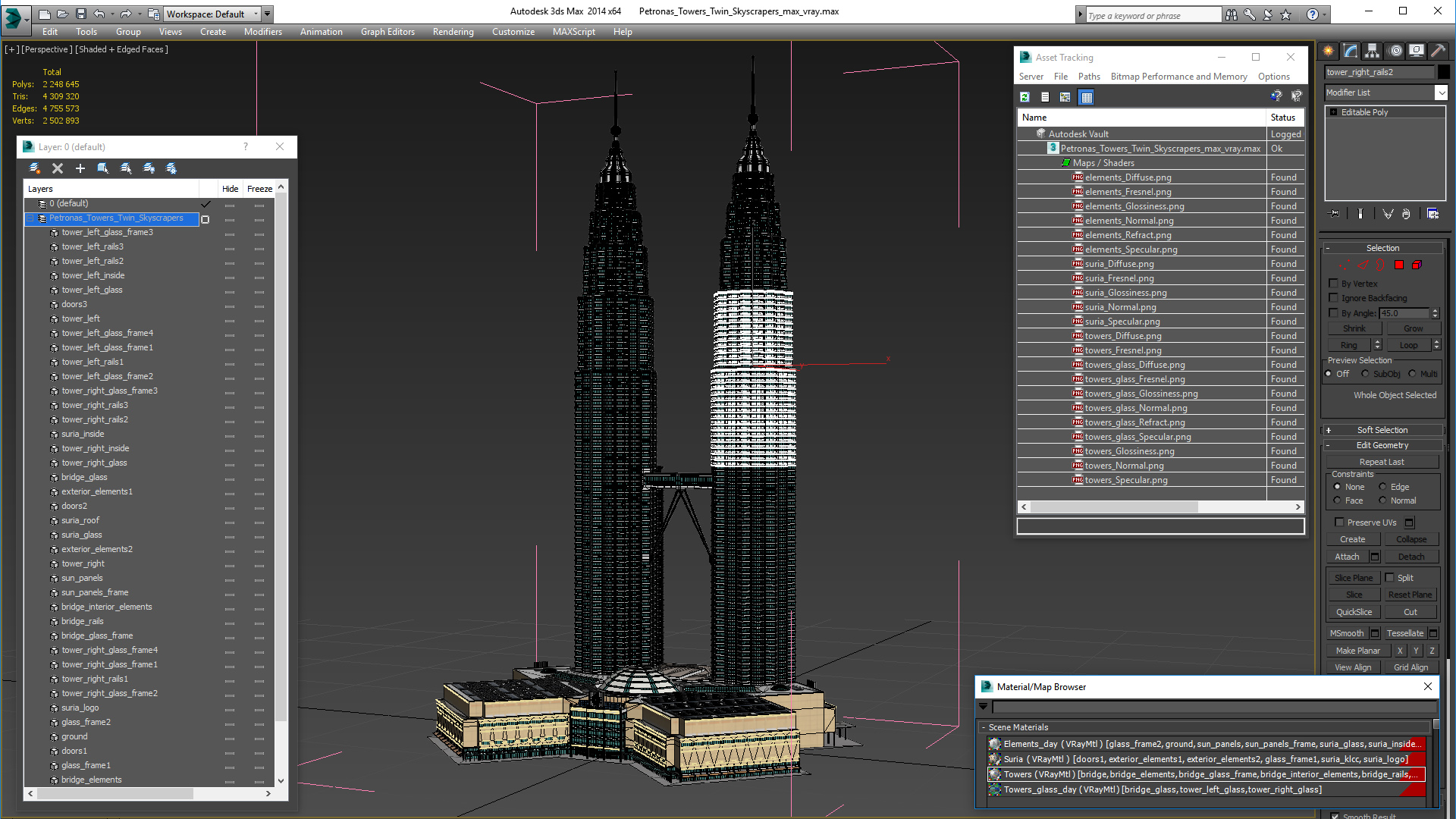Open the Utilities hammer panel tab
Viewport: 1456px width, 819px height.
coord(1438,51)
